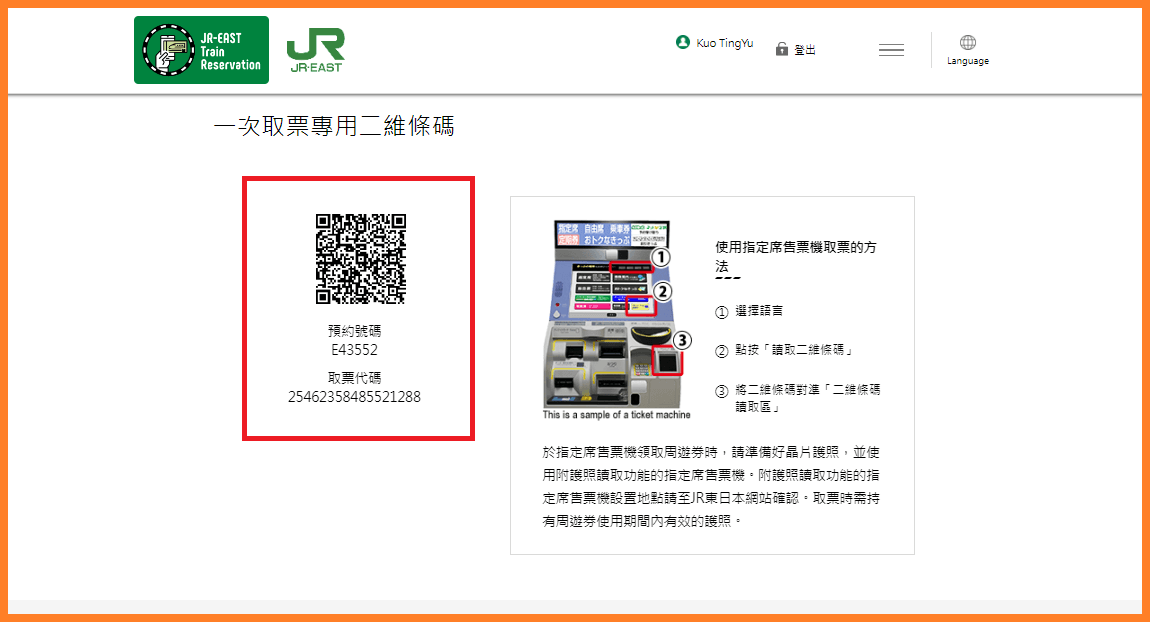Click the JR-EAST Train Reservation green logo
This screenshot has height=622, width=1150.
click(x=201, y=50)
